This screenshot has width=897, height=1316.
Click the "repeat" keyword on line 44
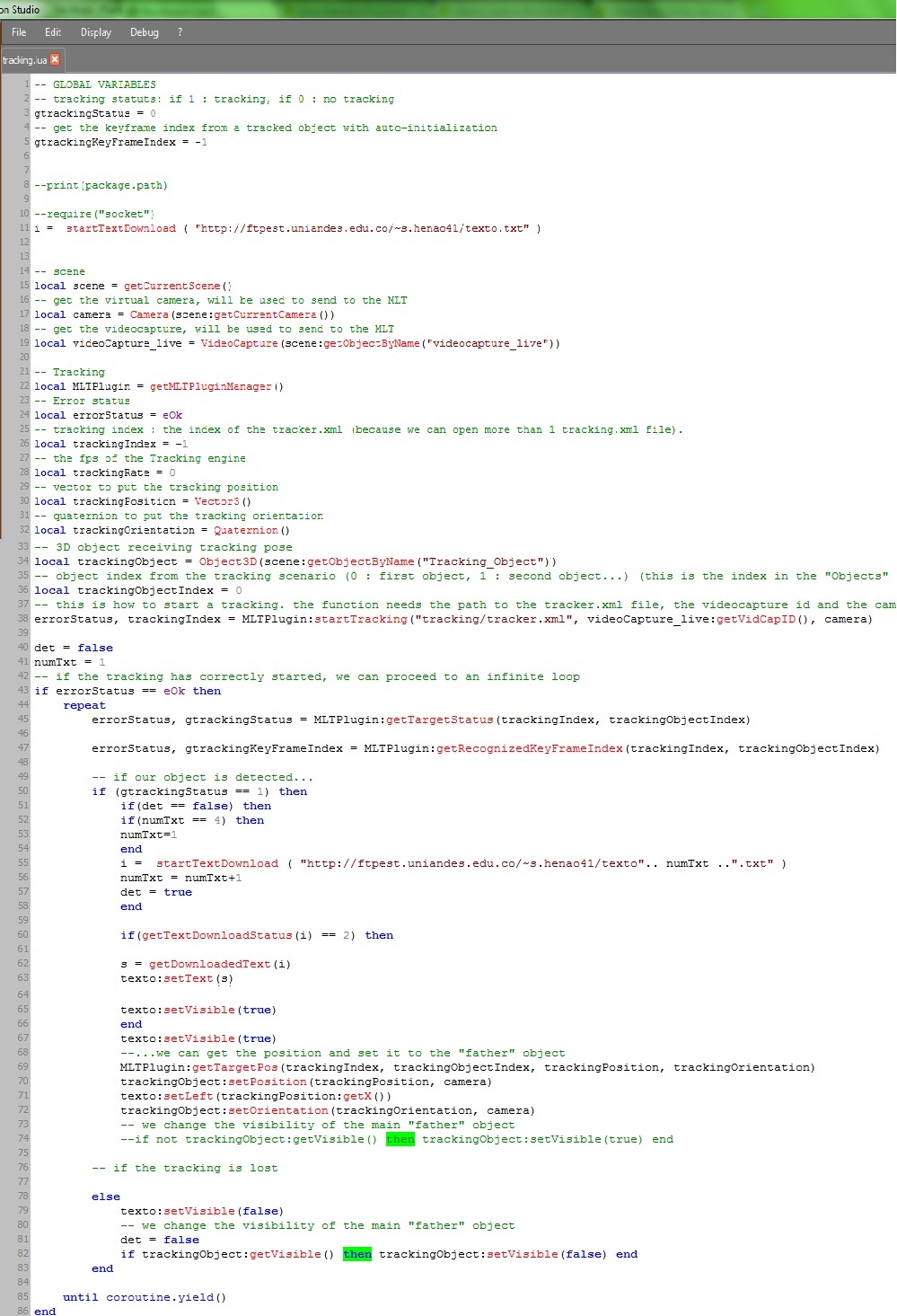pyautogui.click(x=84, y=705)
